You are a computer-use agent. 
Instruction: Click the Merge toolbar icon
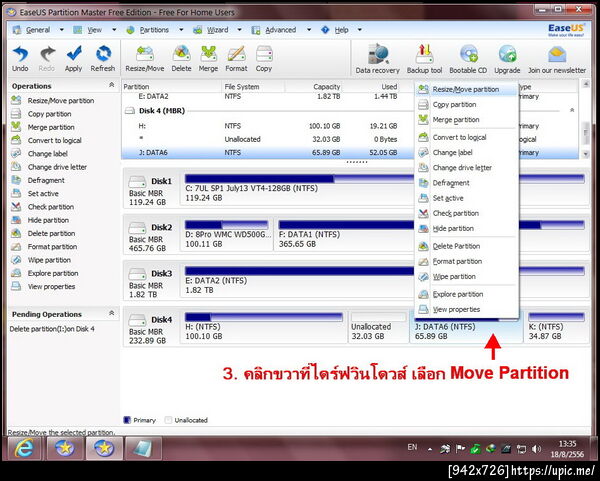pyautogui.click(x=208, y=59)
